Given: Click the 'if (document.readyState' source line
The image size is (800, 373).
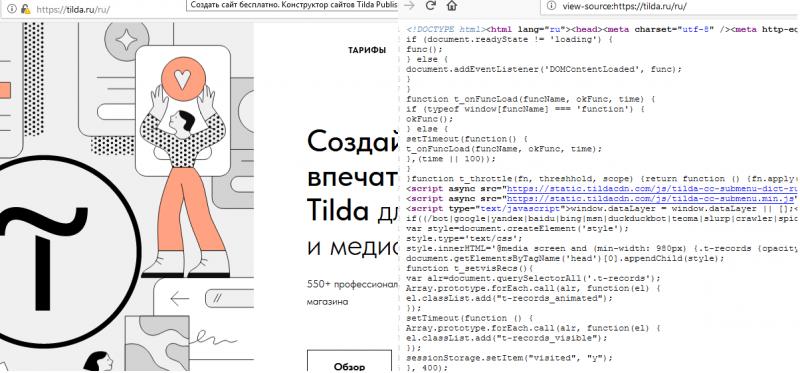Looking at the screenshot, I should pos(509,39).
